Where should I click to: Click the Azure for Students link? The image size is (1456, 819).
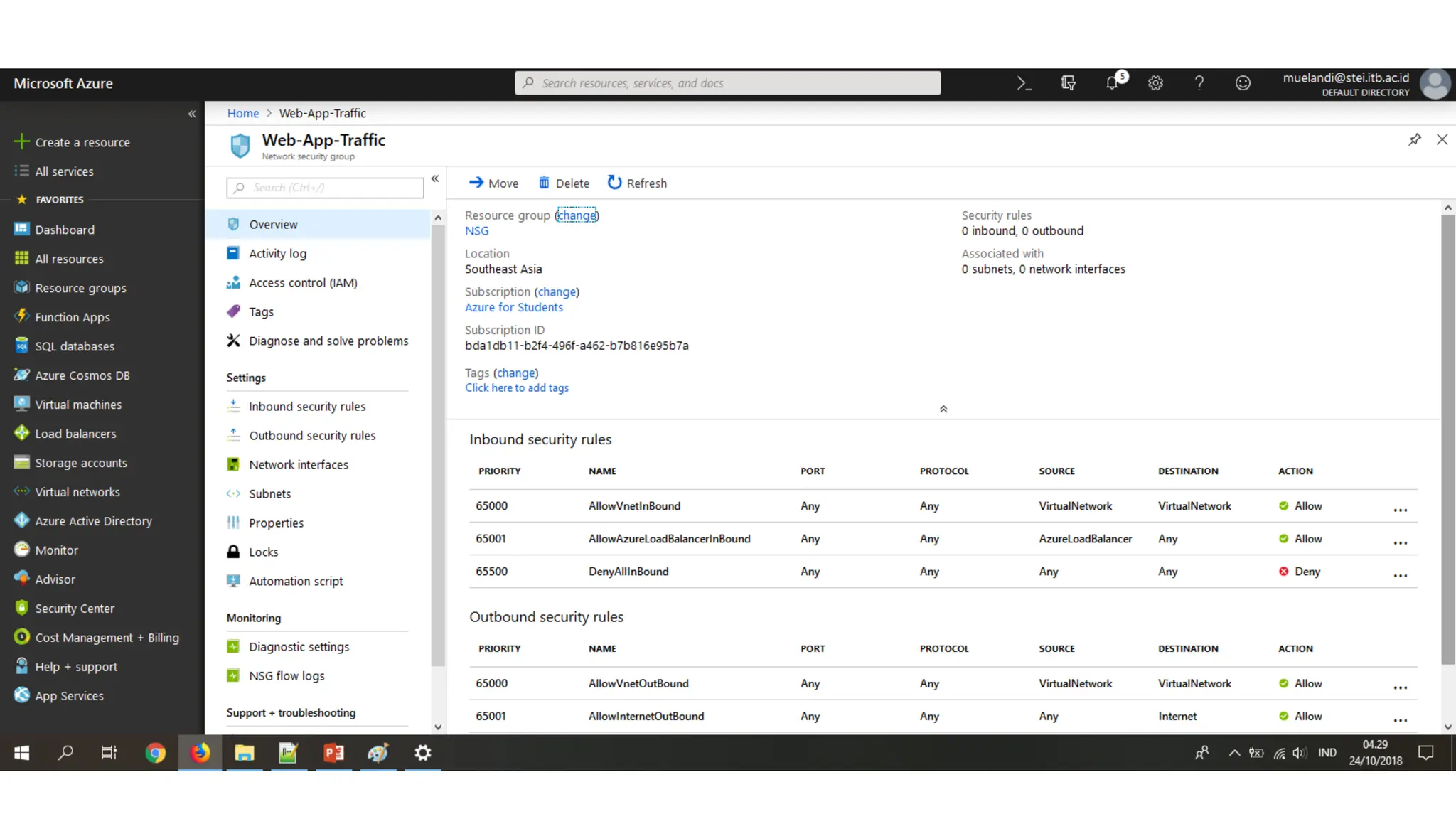tap(513, 307)
